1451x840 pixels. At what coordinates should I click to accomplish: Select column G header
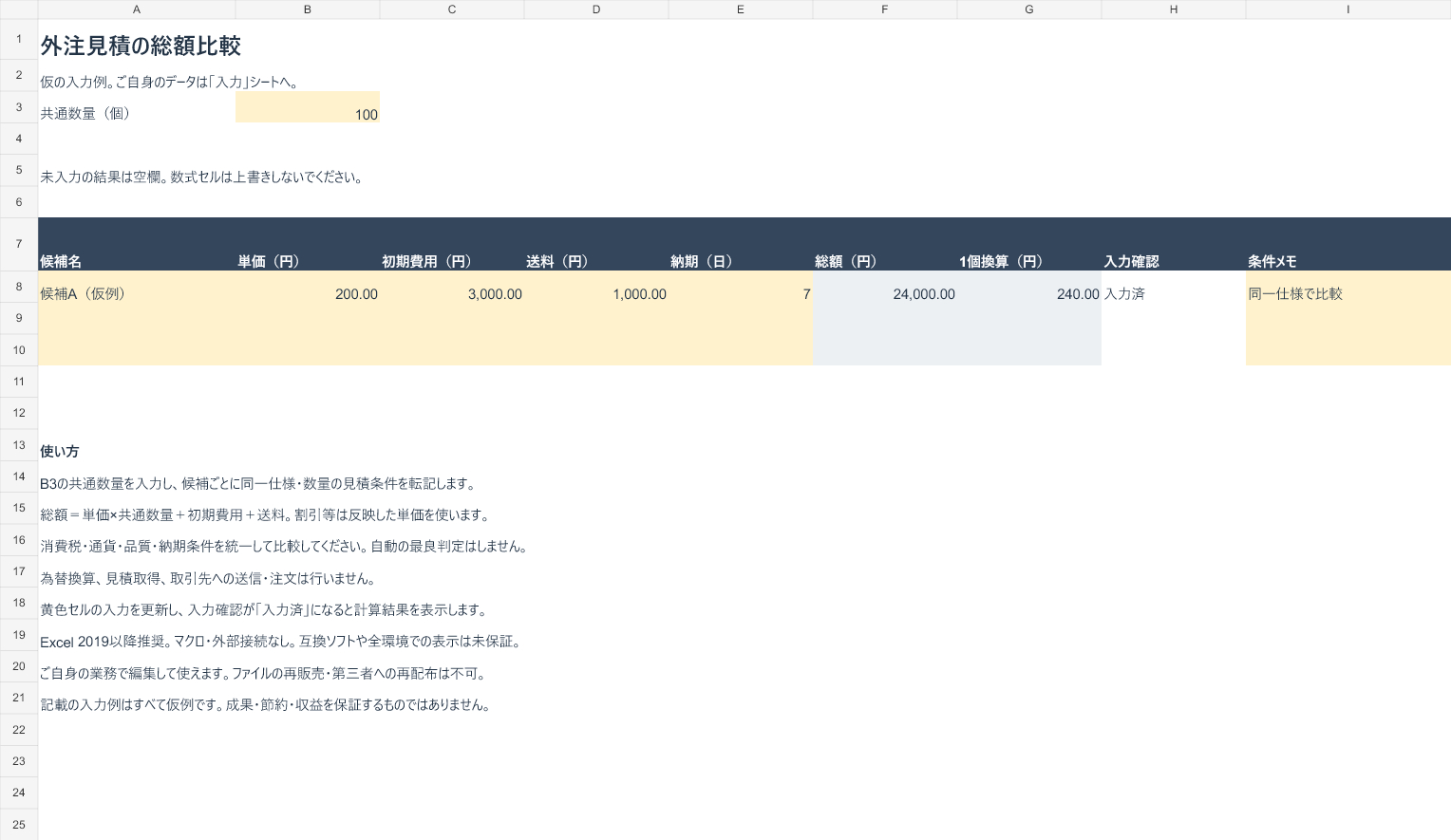1029,9
